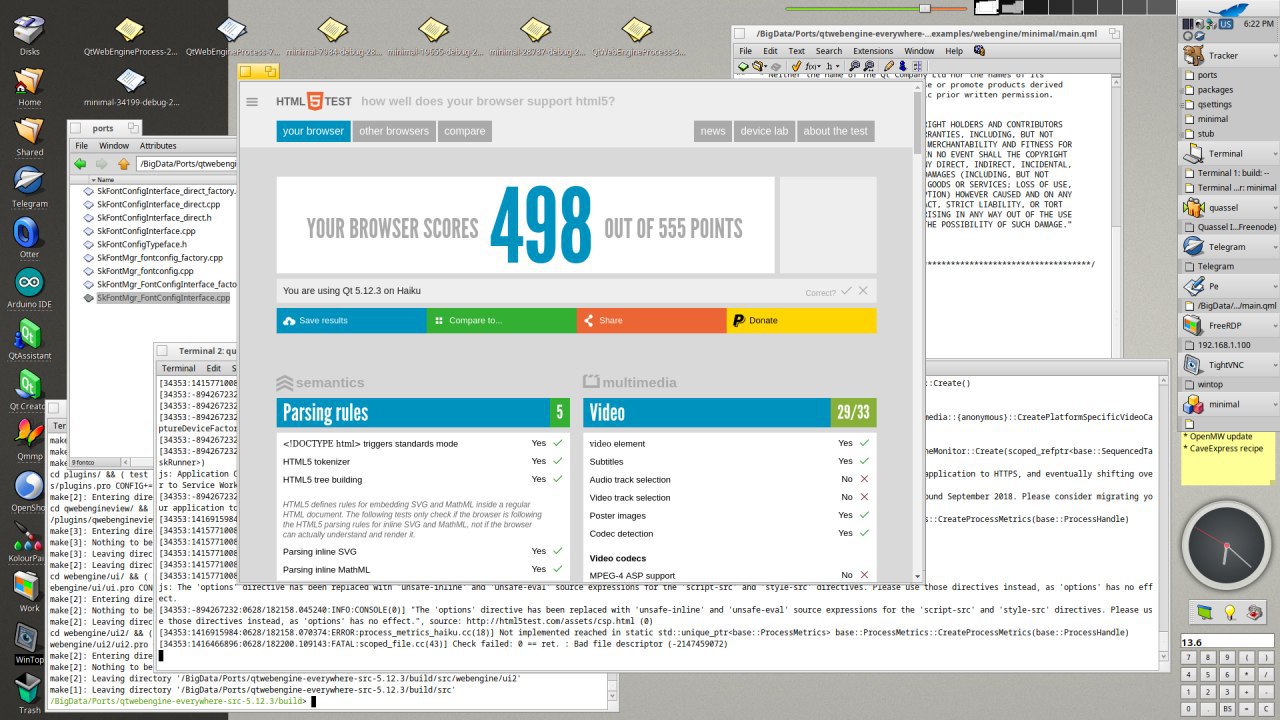Click the Donate button

(801, 320)
